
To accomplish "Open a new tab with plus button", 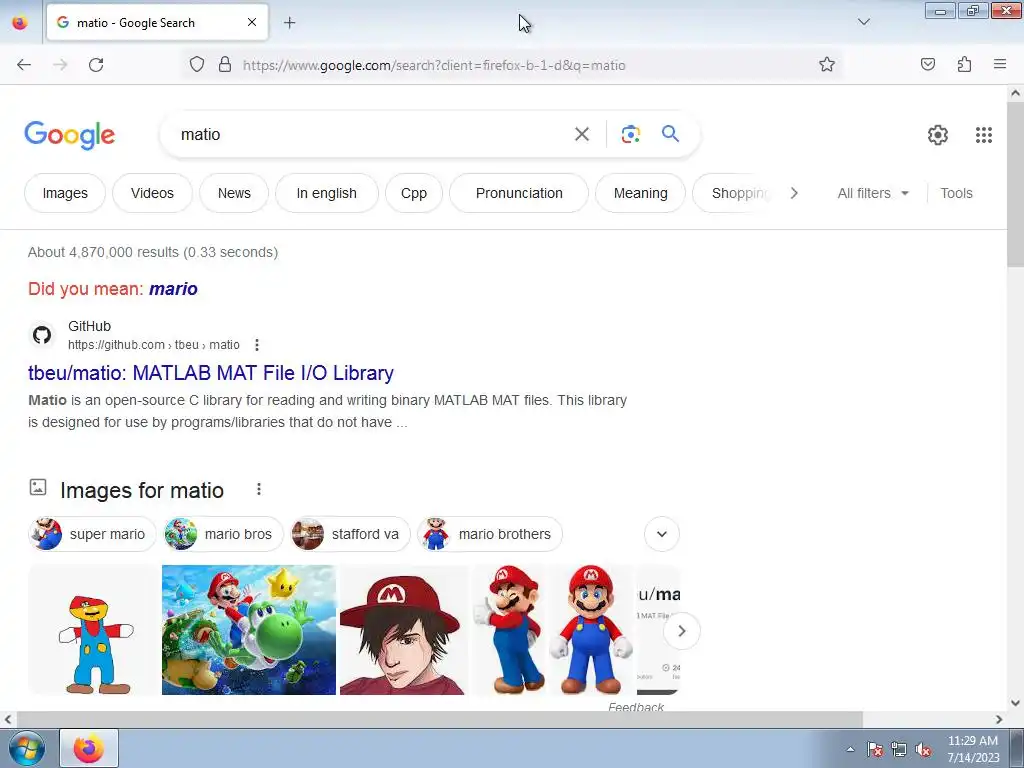I will coord(289,23).
